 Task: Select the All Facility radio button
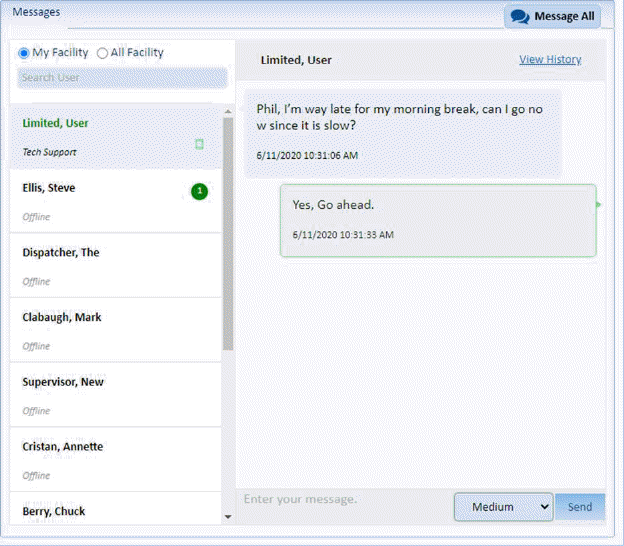pyautogui.click(x=102, y=53)
